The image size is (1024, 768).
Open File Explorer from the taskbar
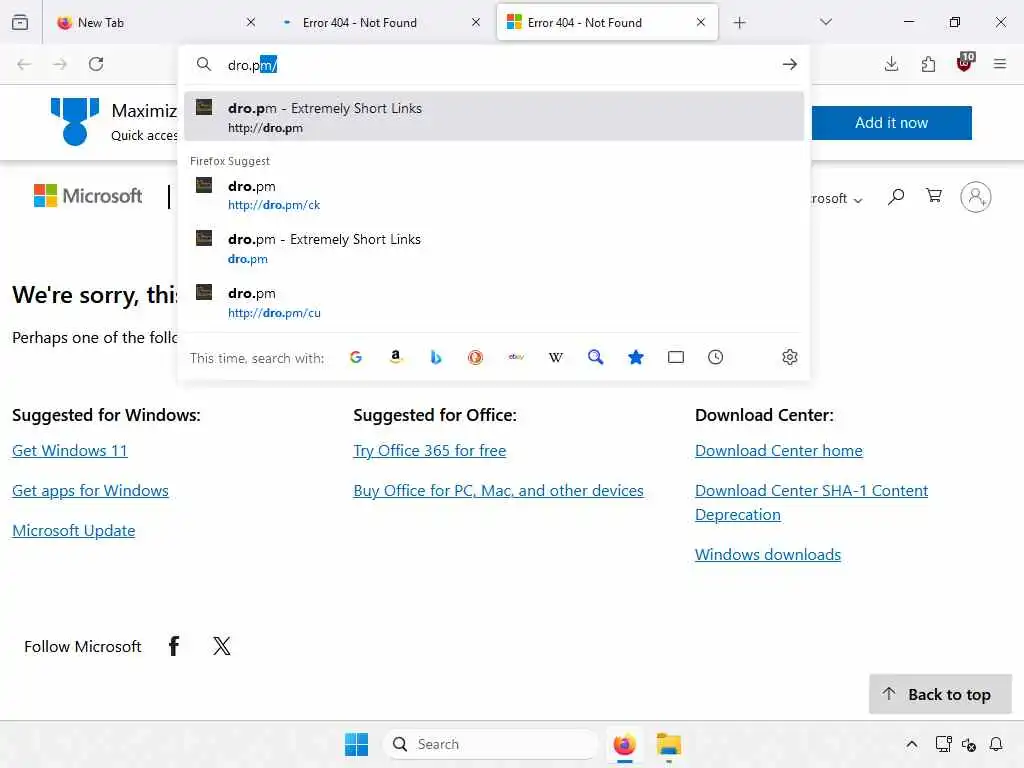669,744
